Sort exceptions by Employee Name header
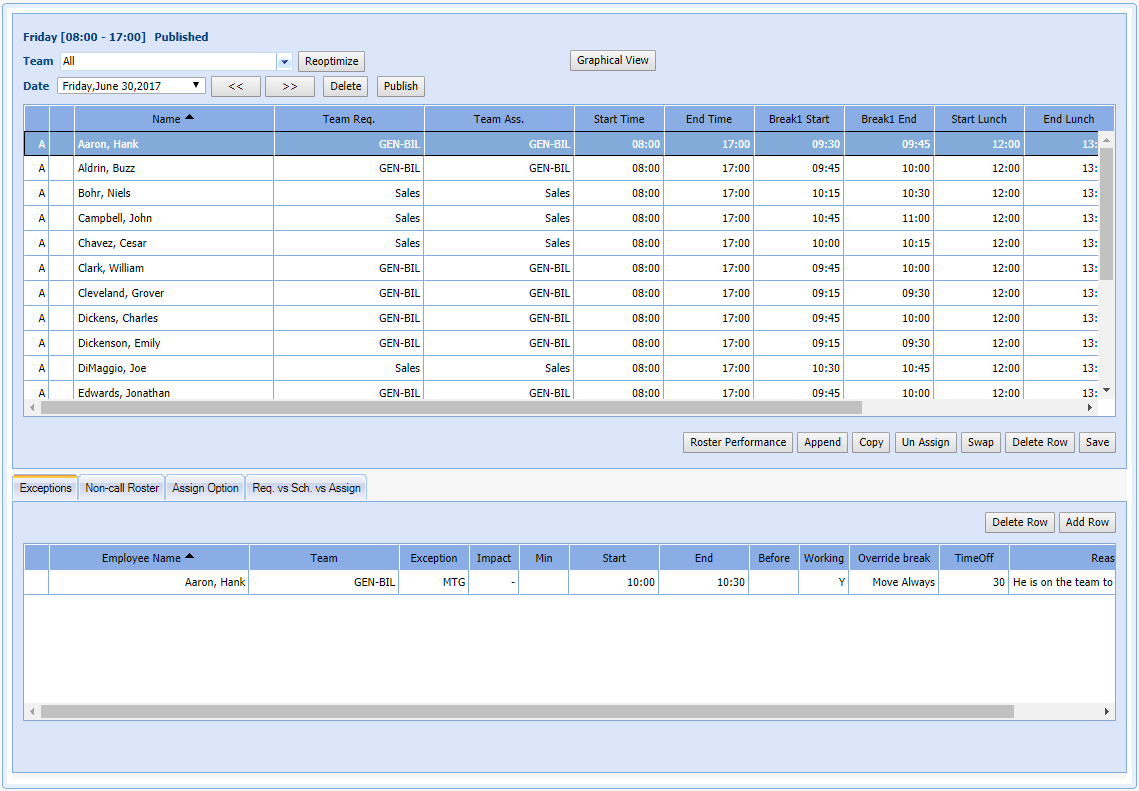Image resolution: width=1139 pixels, height=791 pixels. (148, 558)
